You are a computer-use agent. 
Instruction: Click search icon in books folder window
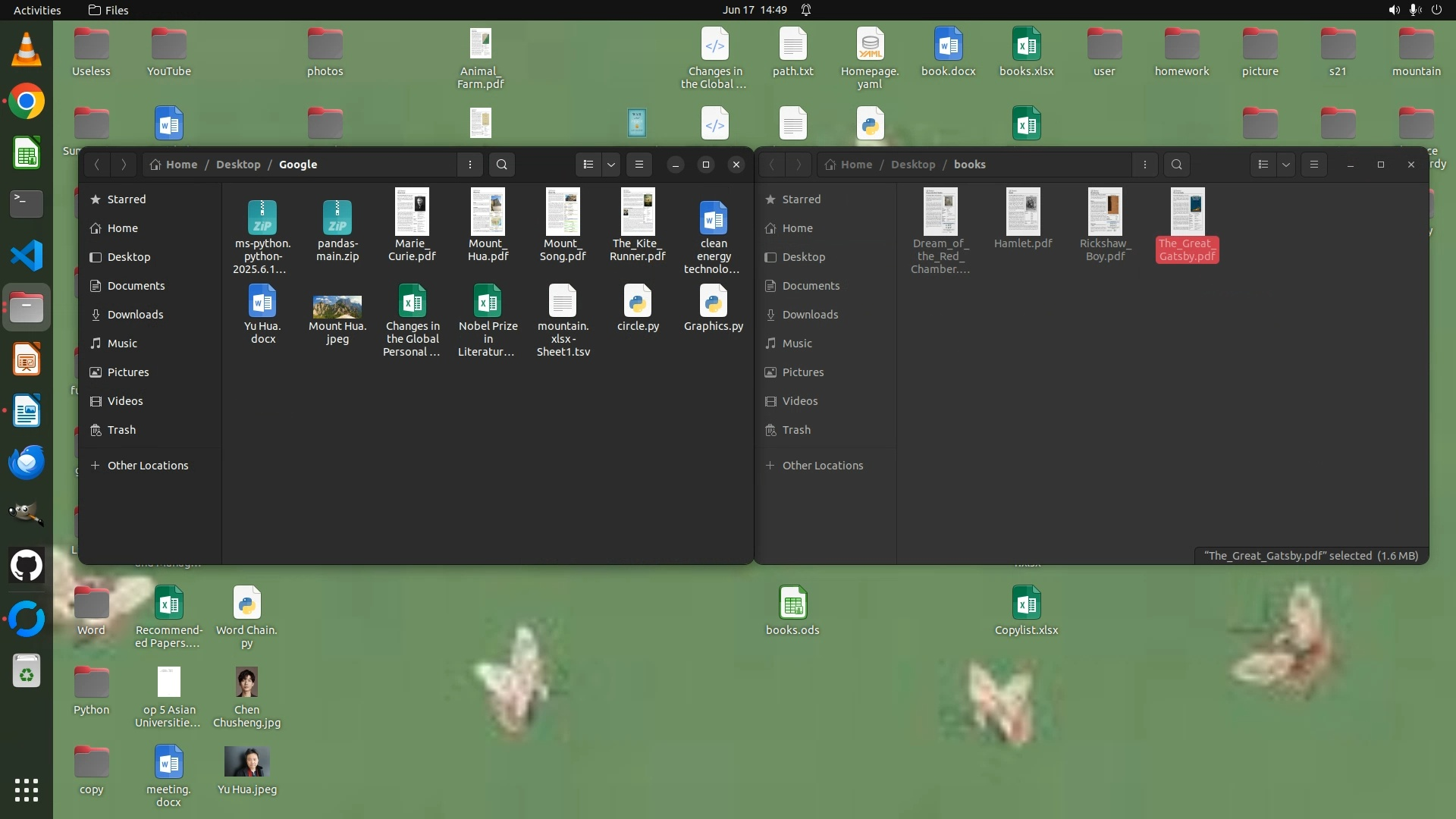point(1176,165)
